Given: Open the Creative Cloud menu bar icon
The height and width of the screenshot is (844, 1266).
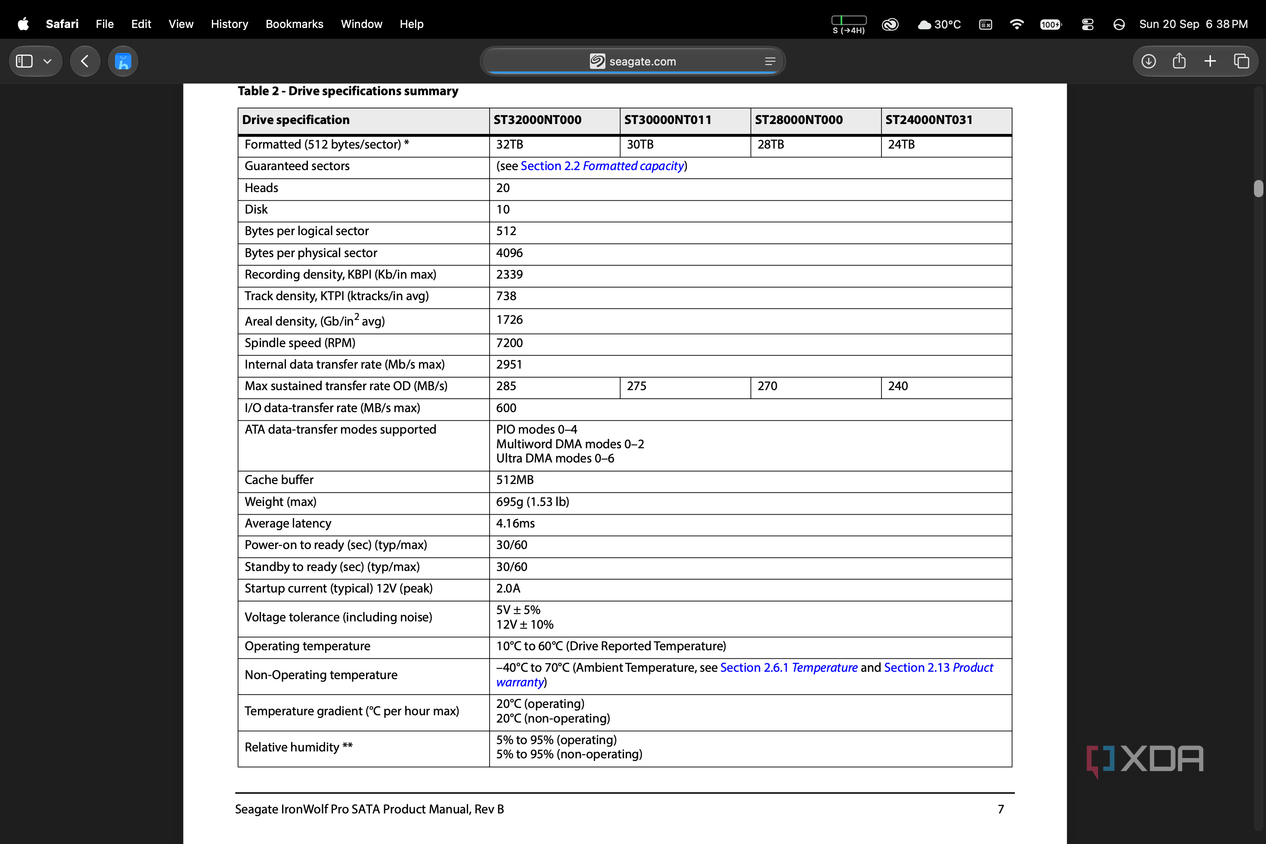Looking at the screenshot, I should coord(889,24).
